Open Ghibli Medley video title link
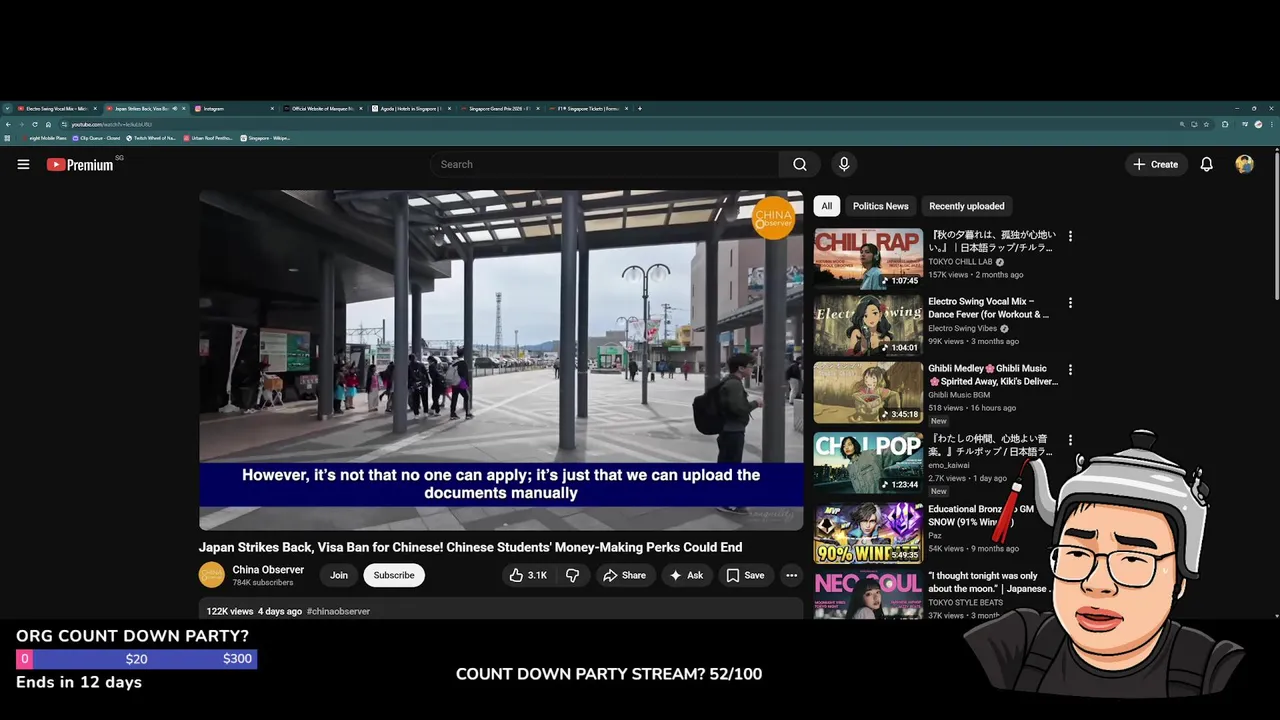This screenshot has height=720, width=1280. pos(993,375)
